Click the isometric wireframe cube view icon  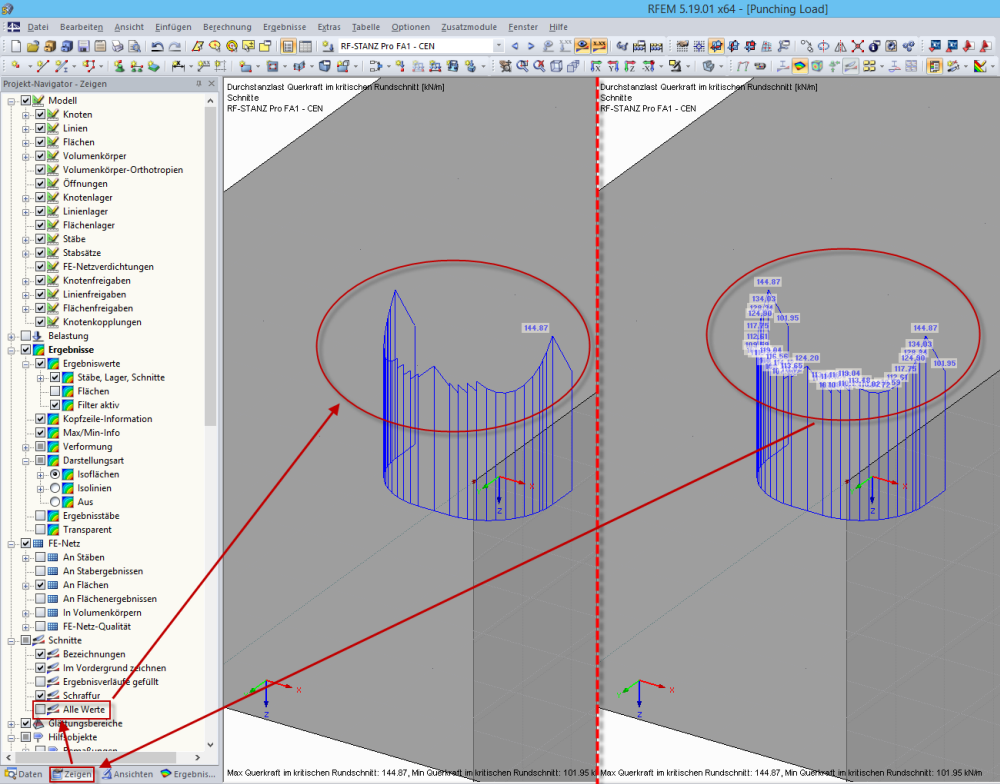pos(556,66)
